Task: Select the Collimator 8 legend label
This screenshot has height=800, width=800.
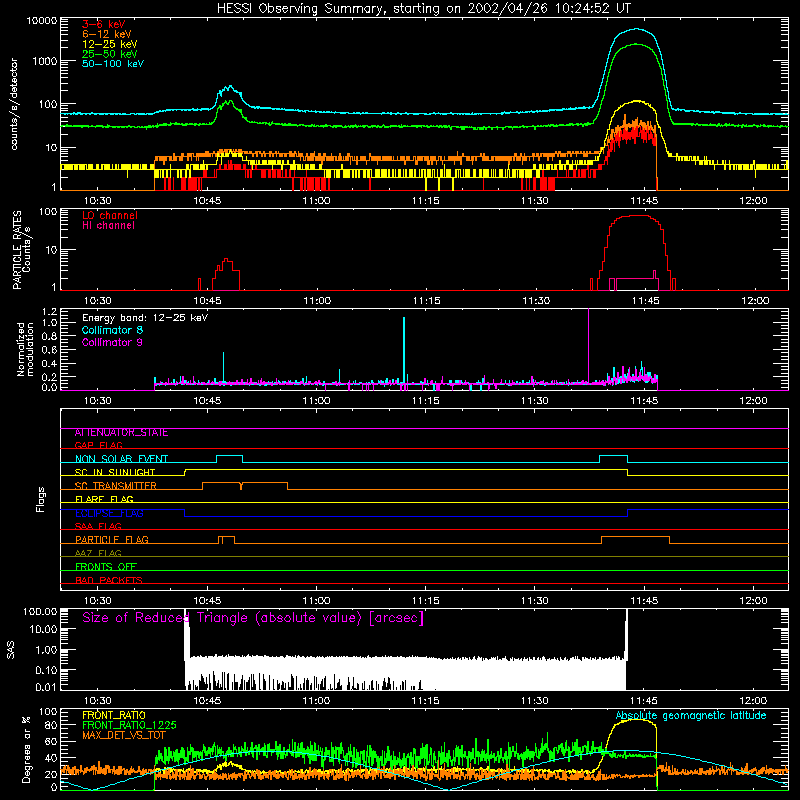Action: [112, 330]
